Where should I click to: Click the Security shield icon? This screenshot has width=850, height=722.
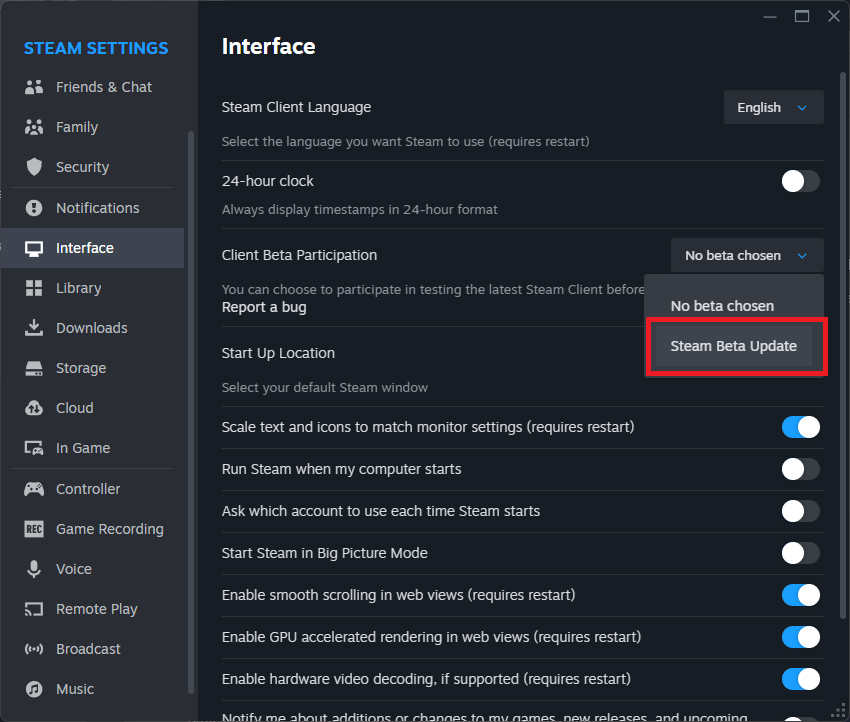click(34, 167)
